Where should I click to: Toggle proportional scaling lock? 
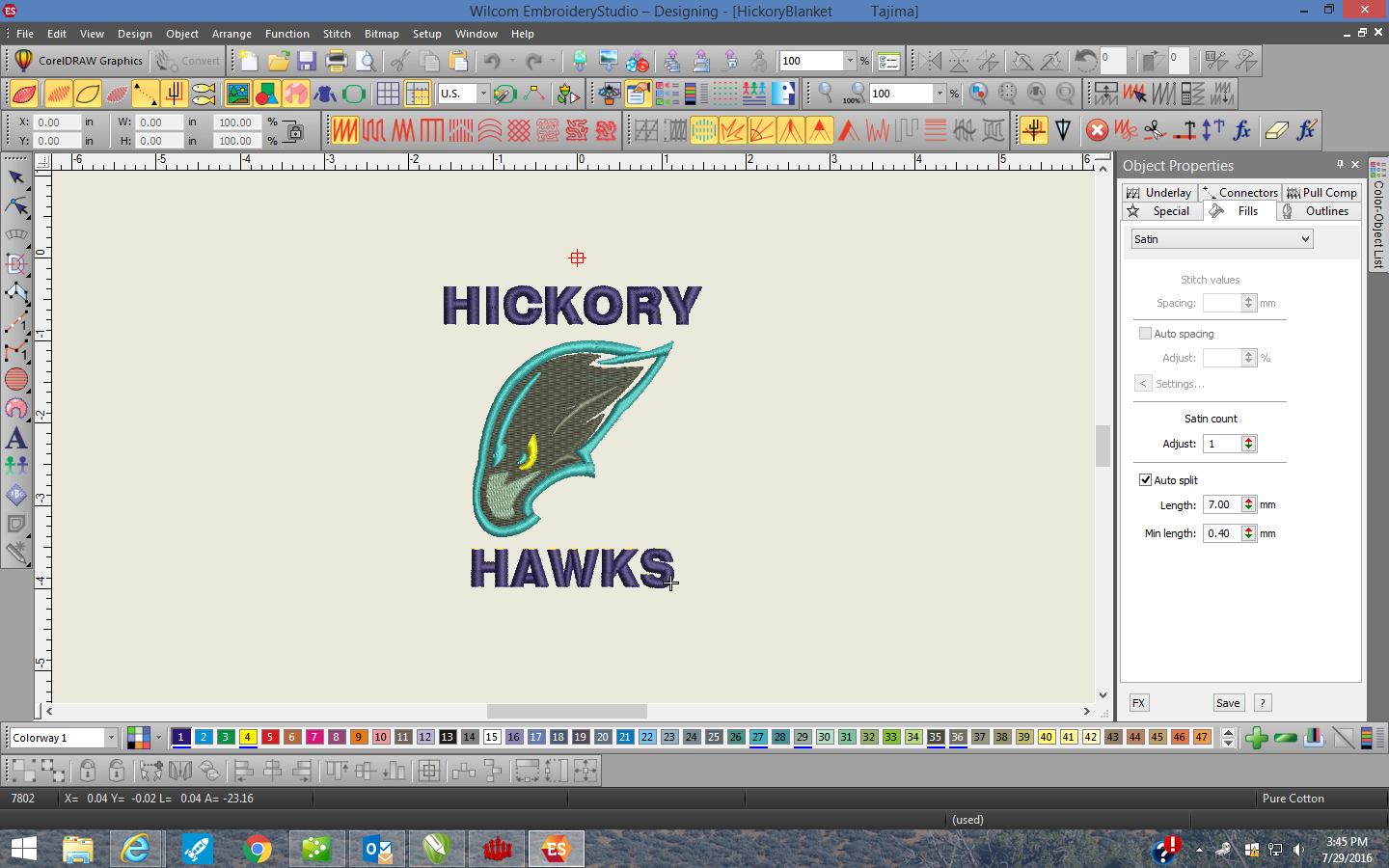click(x=295, y=131)
